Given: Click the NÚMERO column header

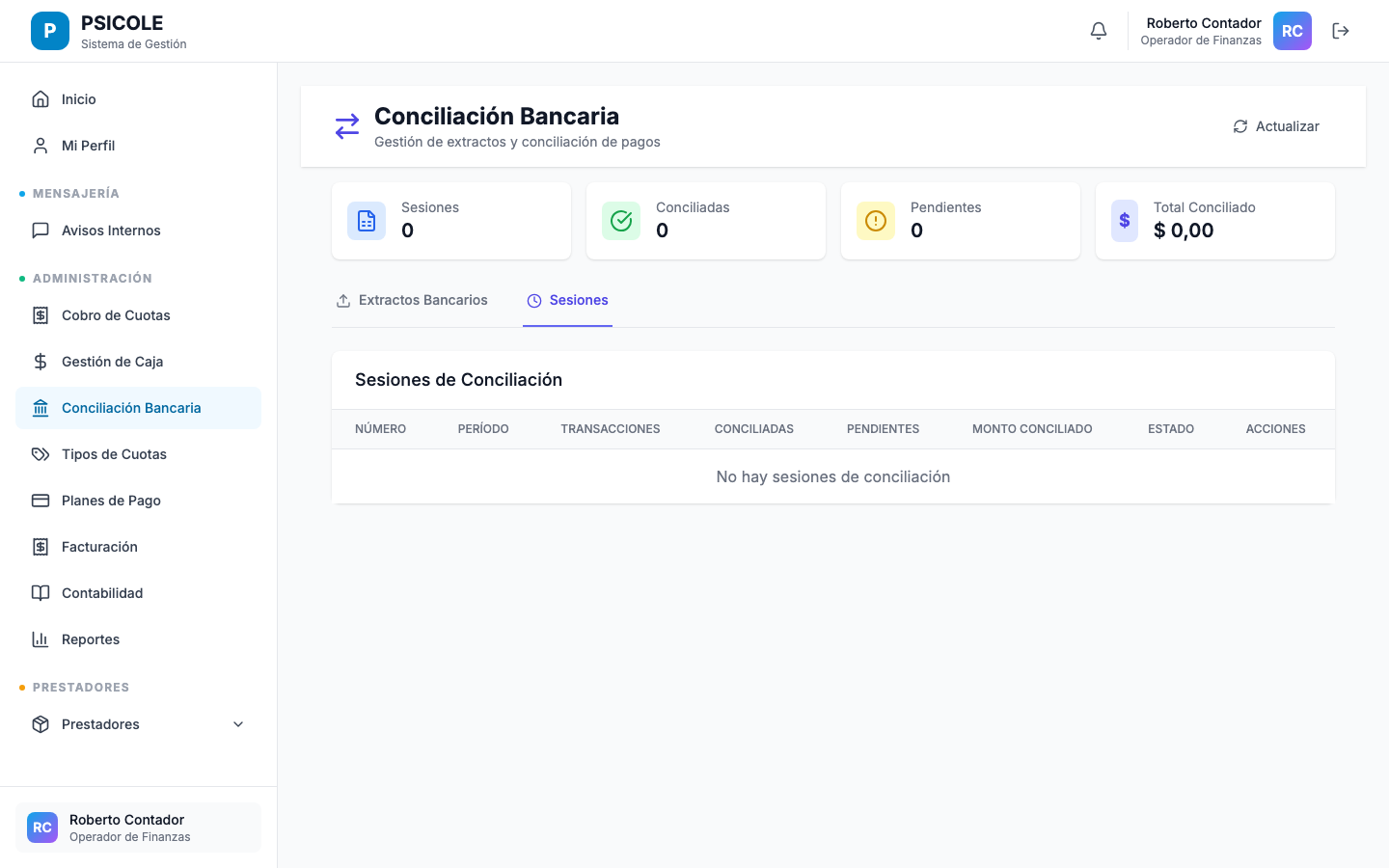Looking at the screenshot, I should tap(380, 429).
